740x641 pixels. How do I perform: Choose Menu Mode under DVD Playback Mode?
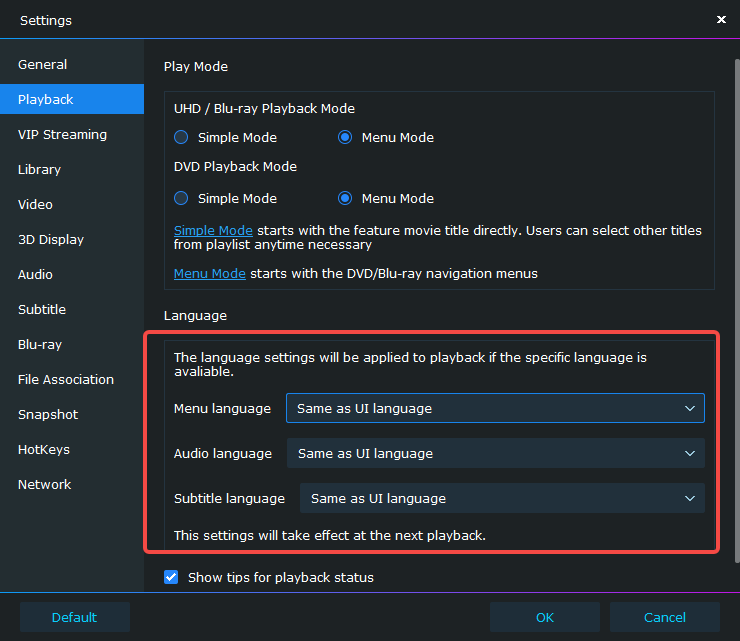pos(345,198)
